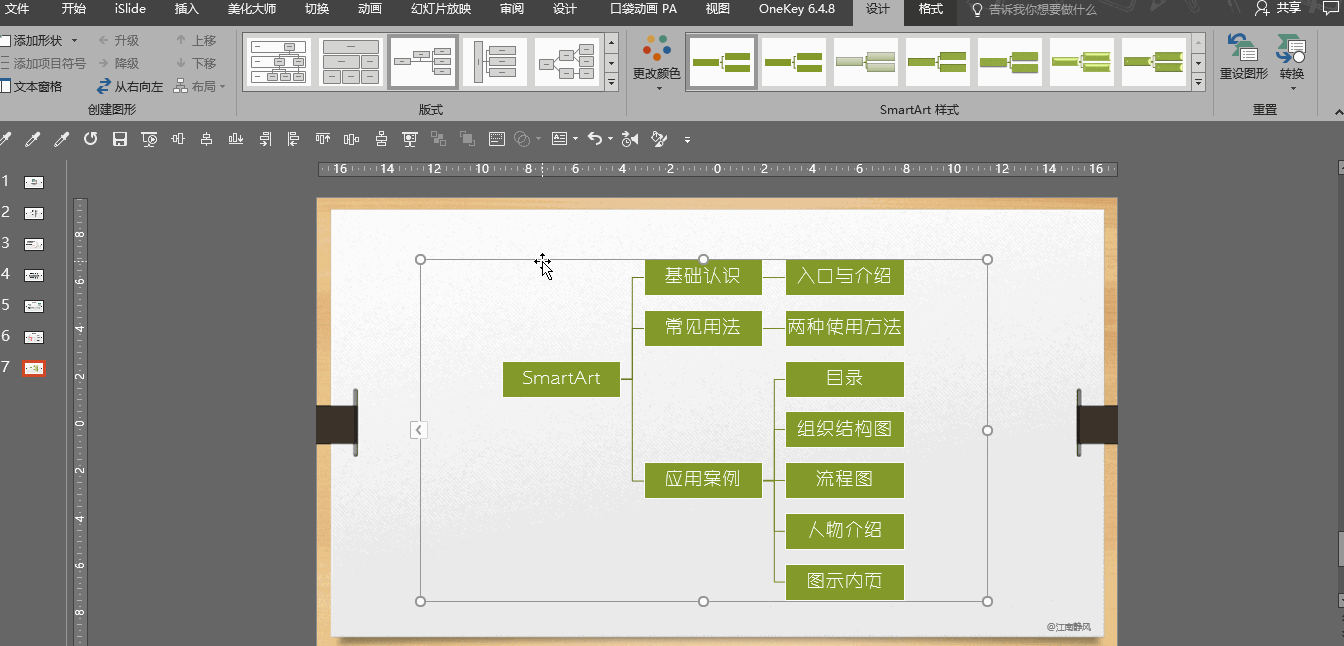
Task: Toggle 从右向左 right-to-left direction
Action: tap(130, 87)
